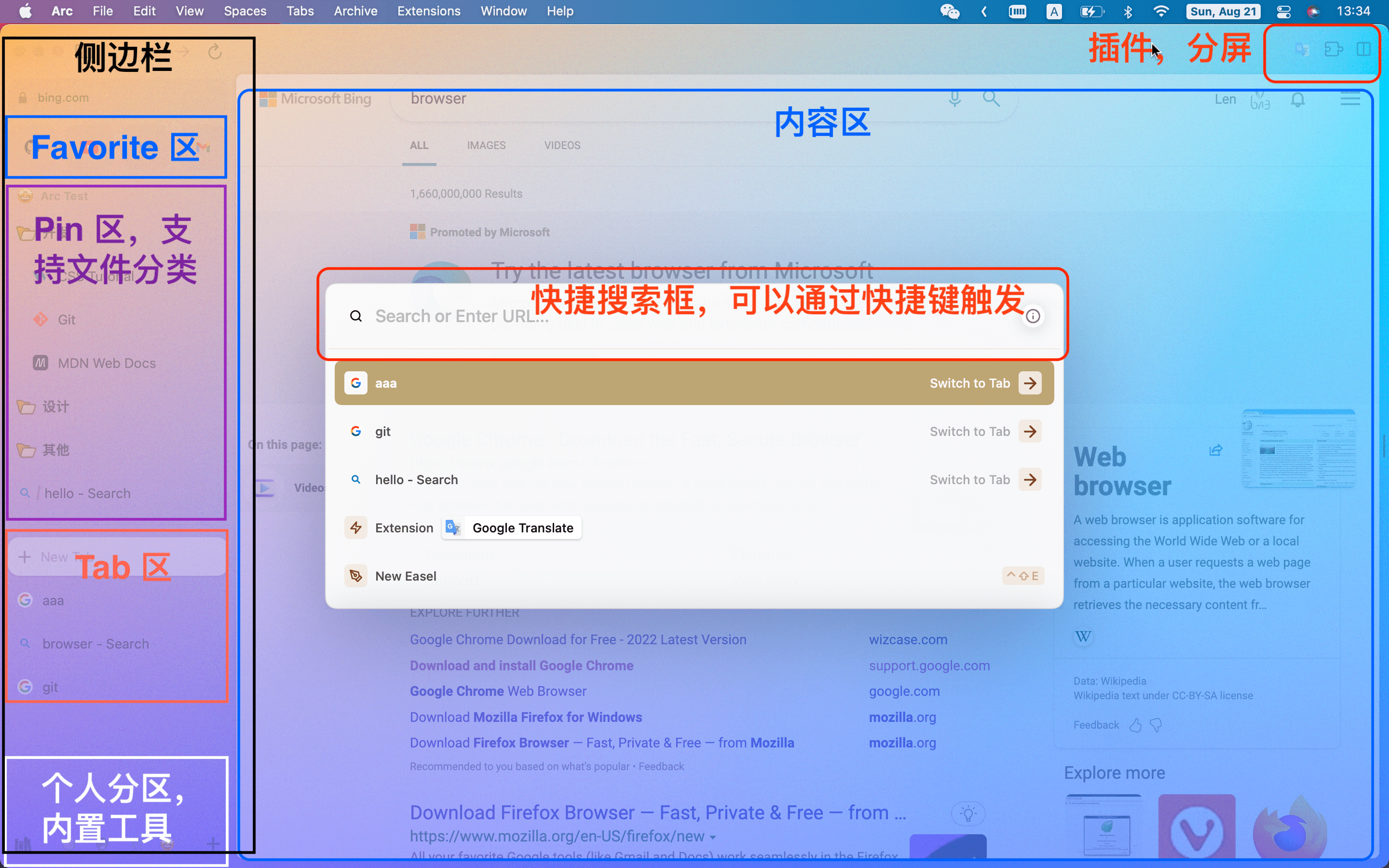Click the WeChat icon in menu bar
1389x868 pixels.
(950, 12)
